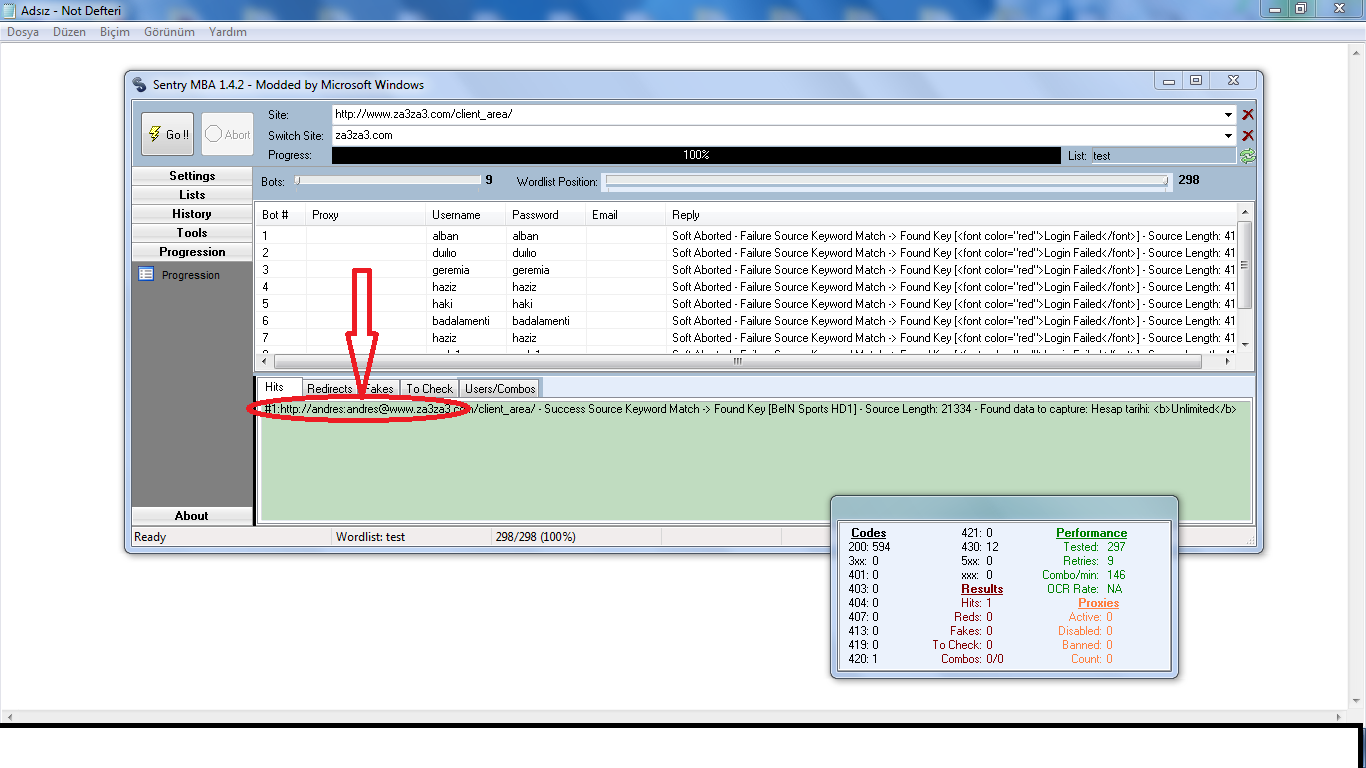Click the greyed-out Abort button
Viewport: 1366px width, 768px height.
tap(227, 134)
